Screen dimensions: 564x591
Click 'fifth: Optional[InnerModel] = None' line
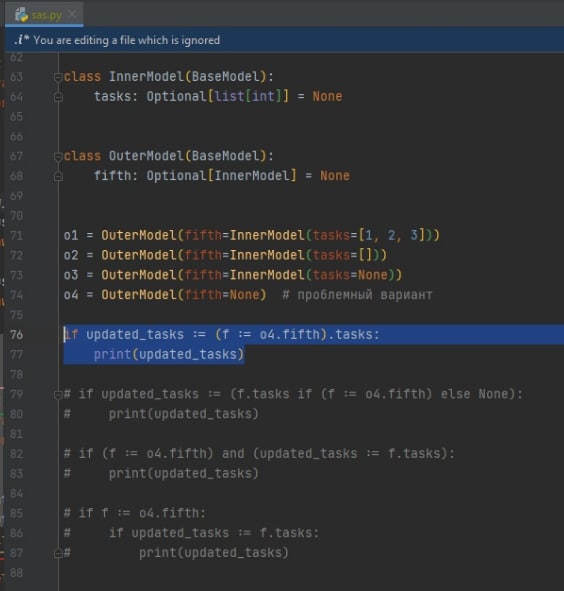(222, 176)
